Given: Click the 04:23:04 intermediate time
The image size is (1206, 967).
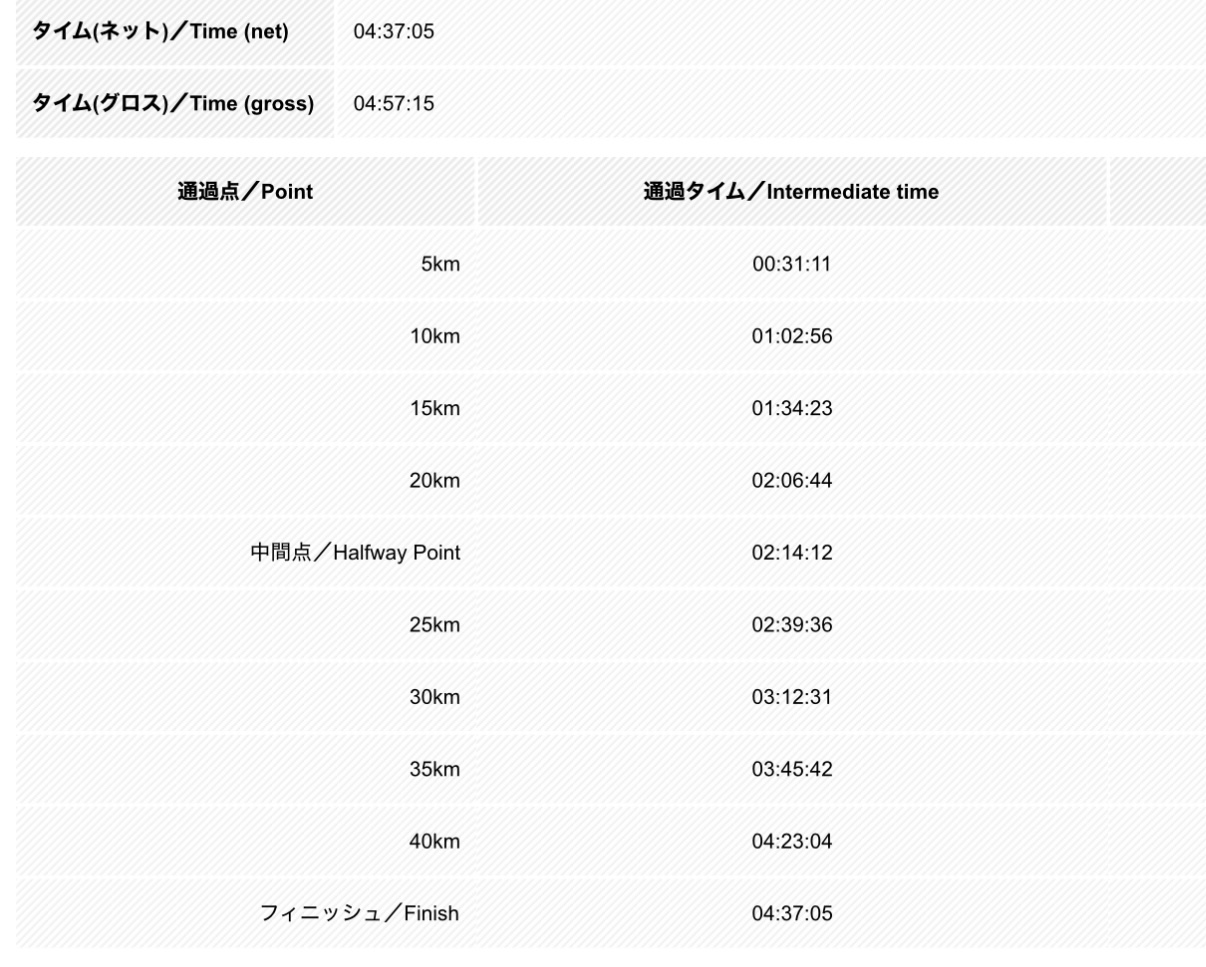Looking at the screenshot, I should 791,841.
